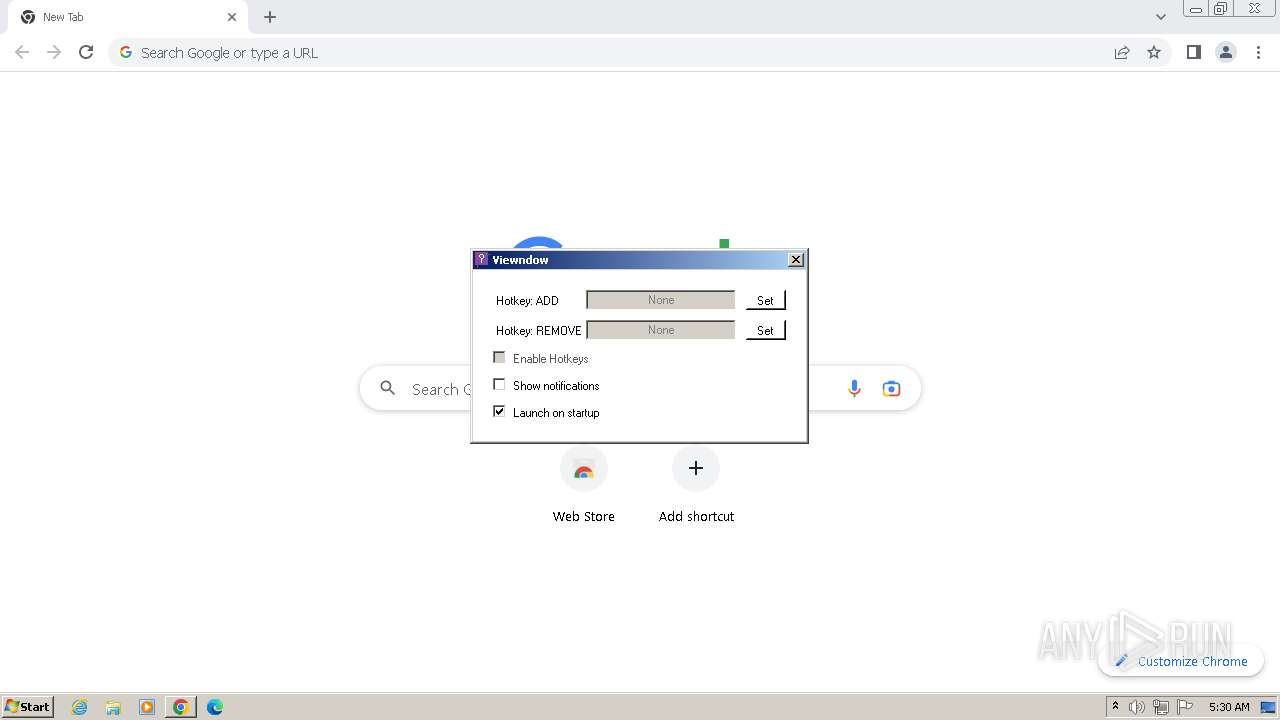This screenshot has height=720, width=1280.
Task: Set the ADD hotkey with Set button
Action: 765,300
